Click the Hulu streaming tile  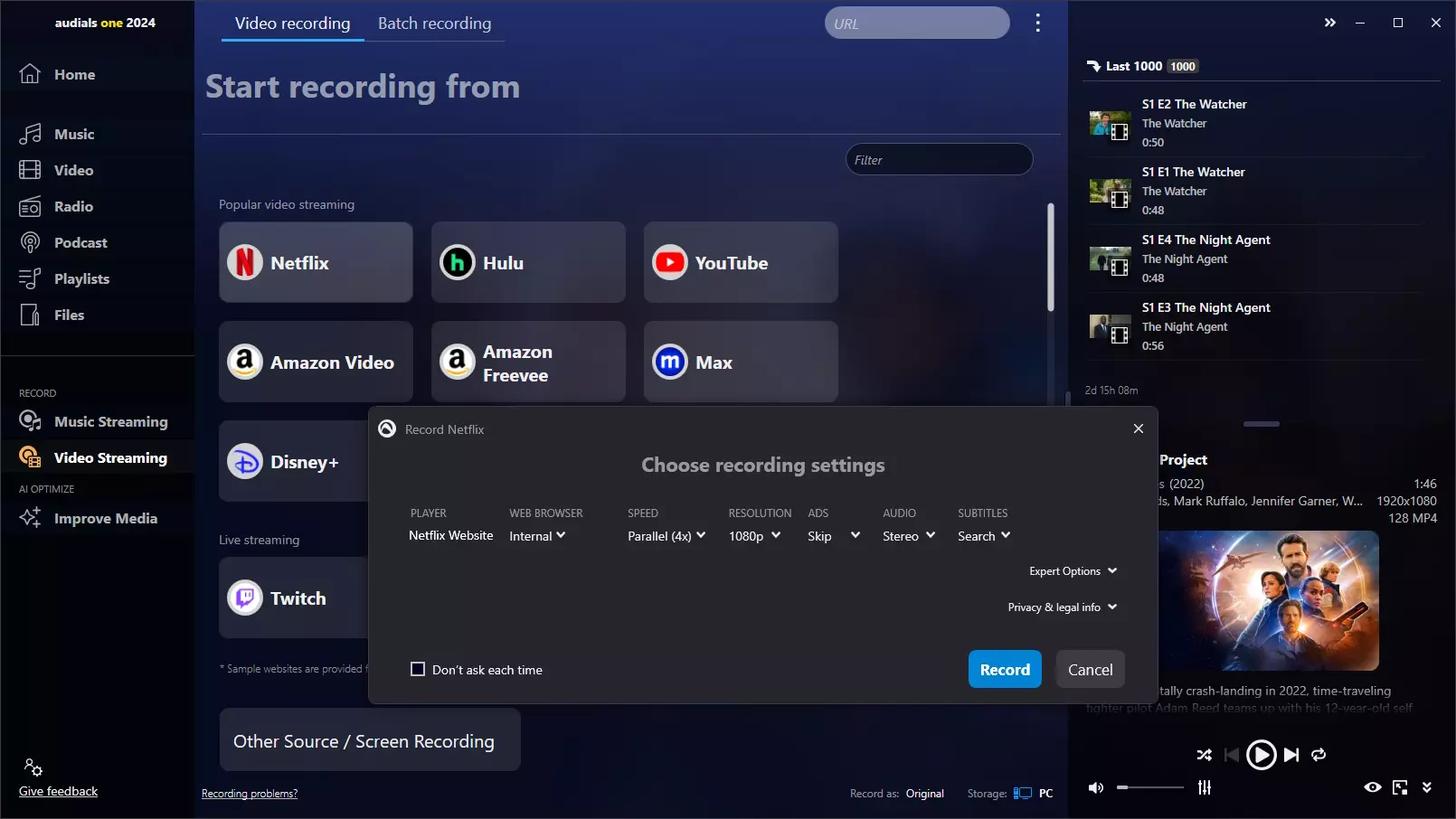point(528,262)
